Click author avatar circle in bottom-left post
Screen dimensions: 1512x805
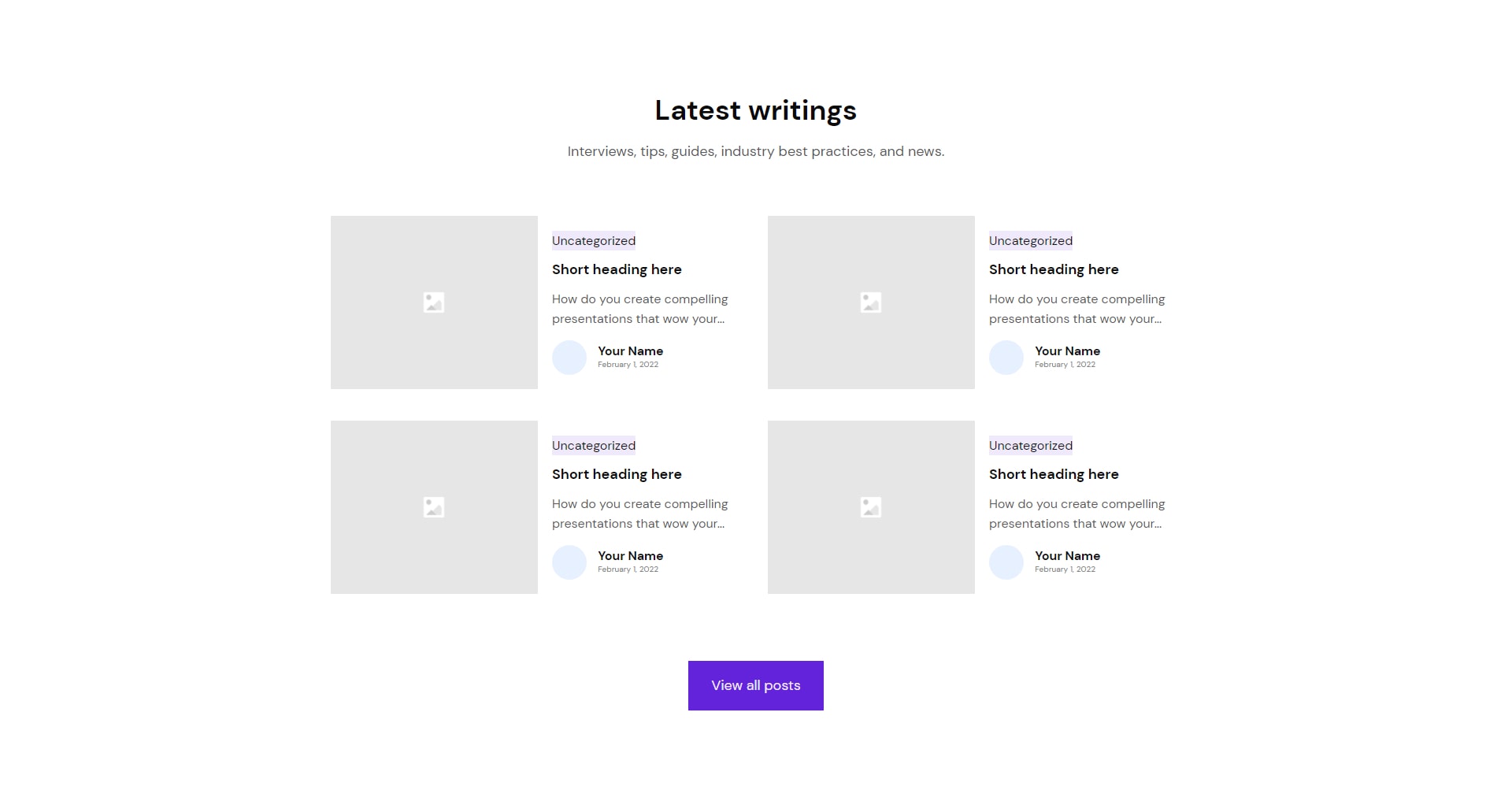[569, 562]
